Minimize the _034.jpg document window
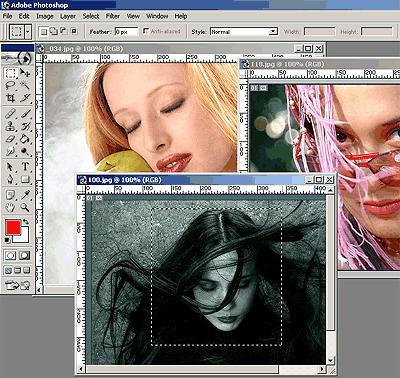 (299, 49)
